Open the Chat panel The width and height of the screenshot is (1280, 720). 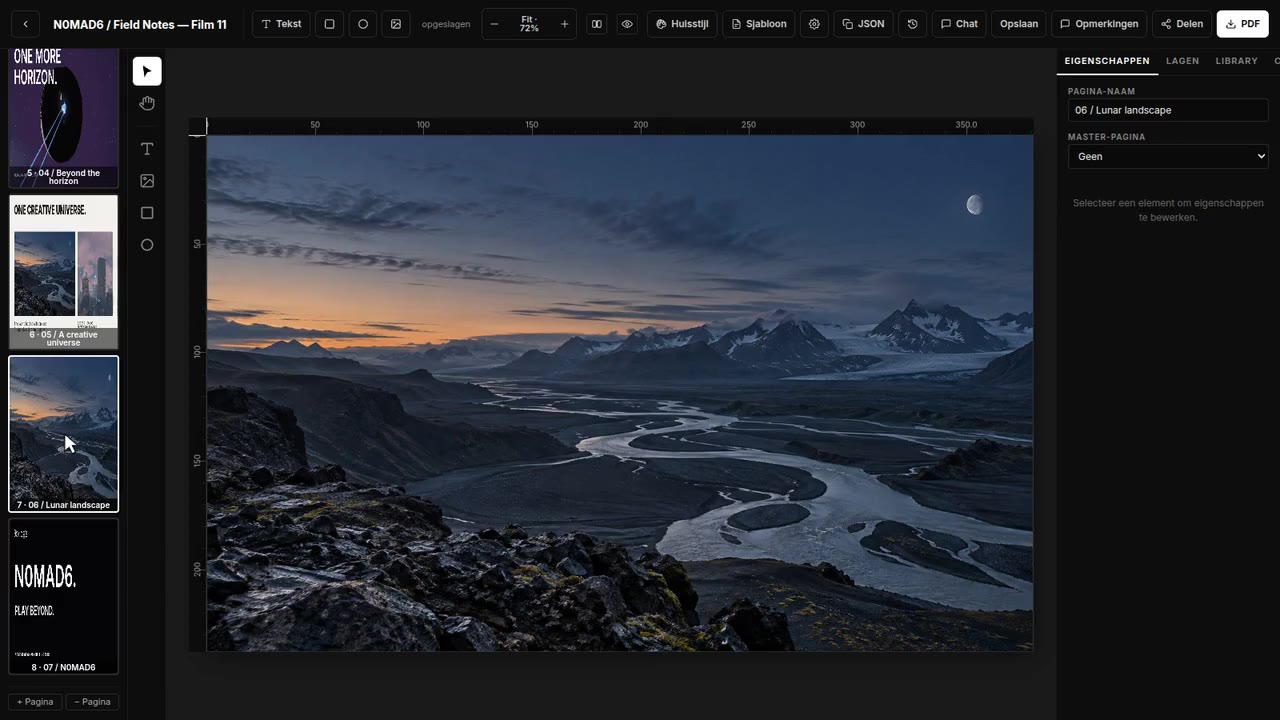click(x=959, y=24)
